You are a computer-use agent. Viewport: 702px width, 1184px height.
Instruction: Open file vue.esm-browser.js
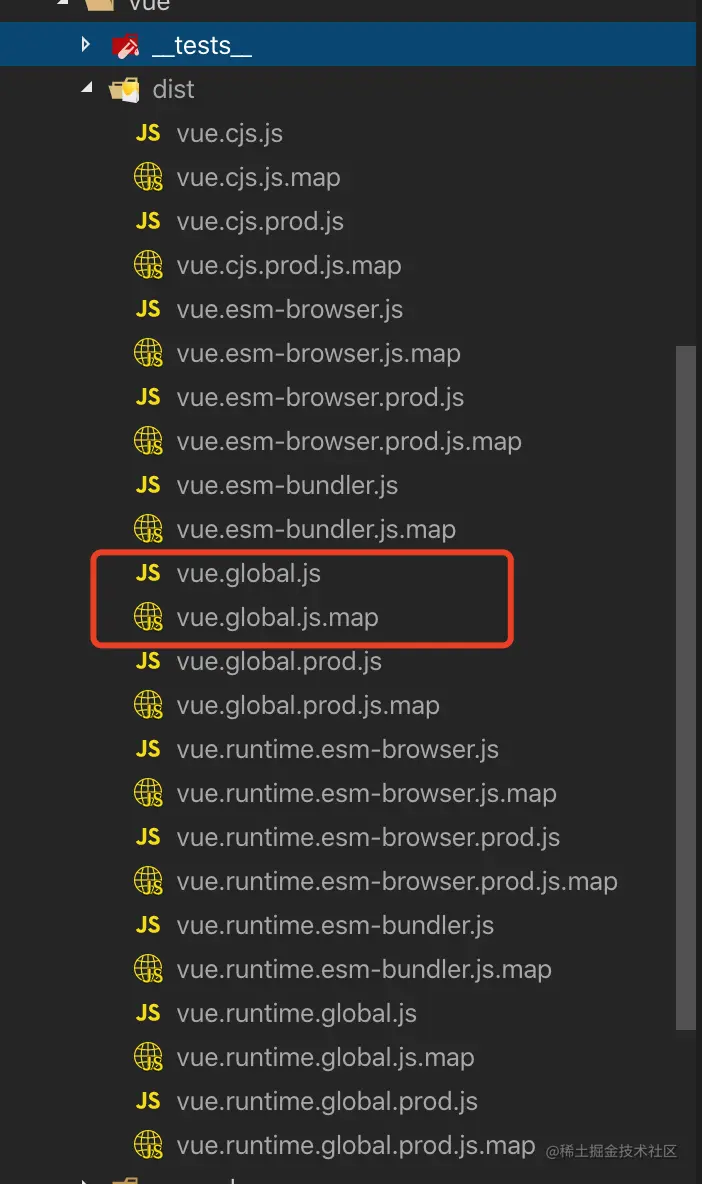click(x=289, y=310)
